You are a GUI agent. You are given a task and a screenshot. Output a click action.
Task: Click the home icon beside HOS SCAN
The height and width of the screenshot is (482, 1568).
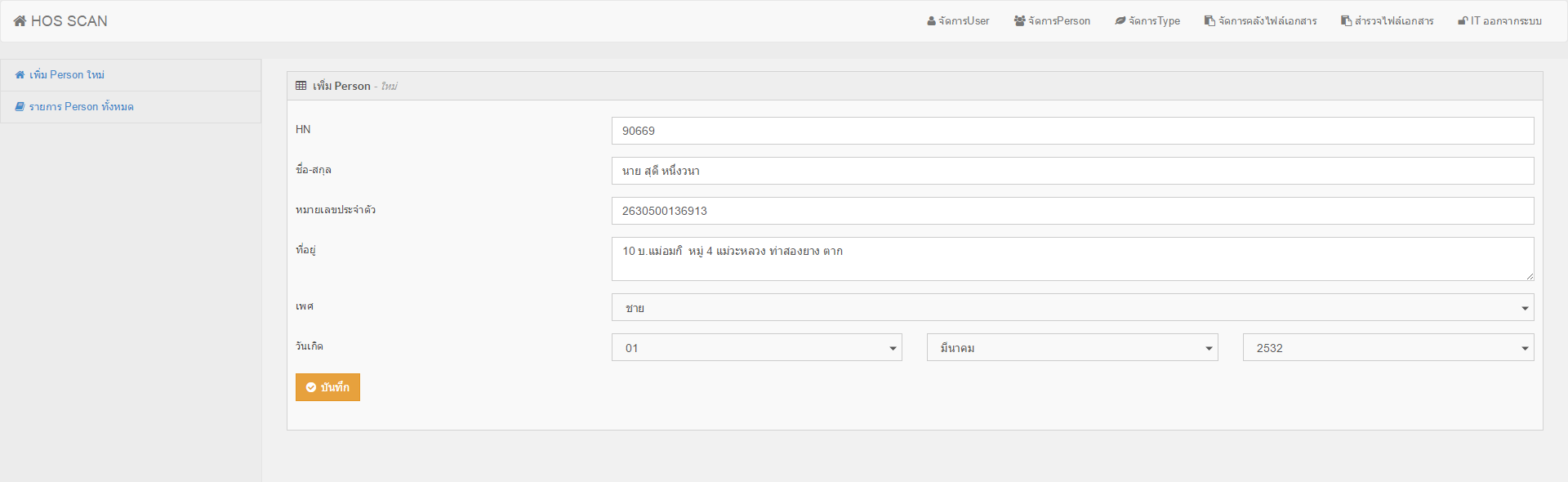(20, 21)
